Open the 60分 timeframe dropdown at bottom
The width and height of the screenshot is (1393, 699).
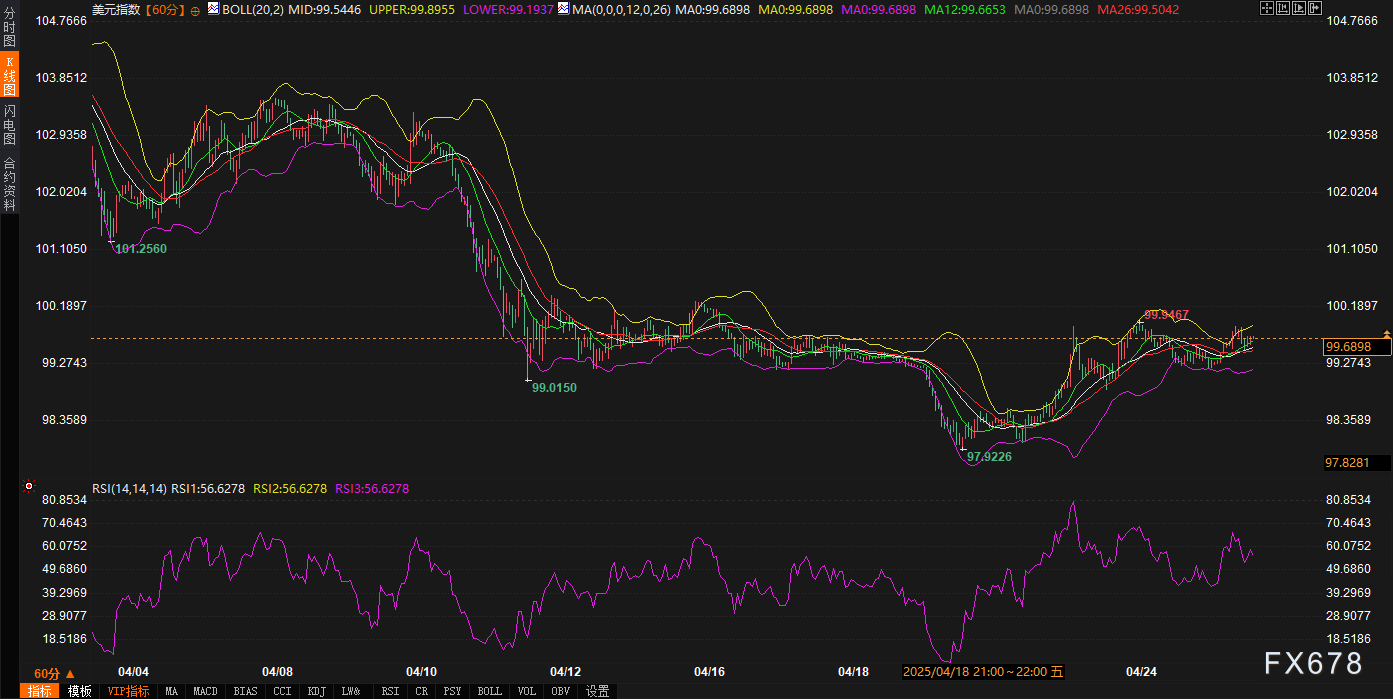coord(54,673)
